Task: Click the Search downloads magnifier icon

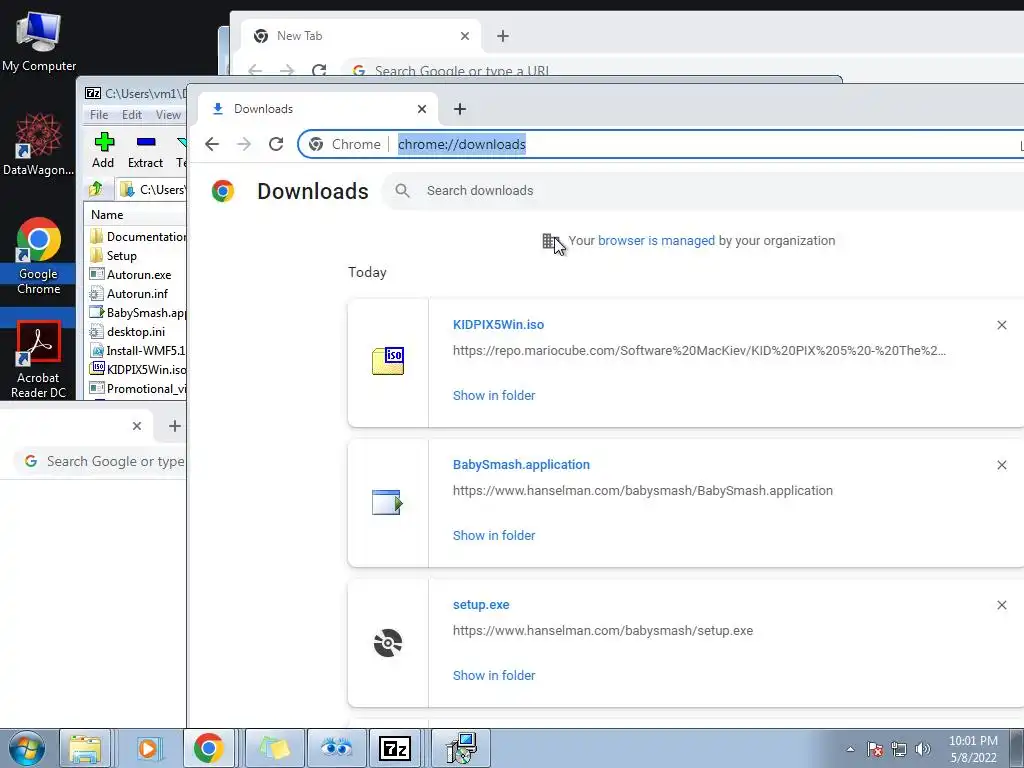Action: click(403, 191)
